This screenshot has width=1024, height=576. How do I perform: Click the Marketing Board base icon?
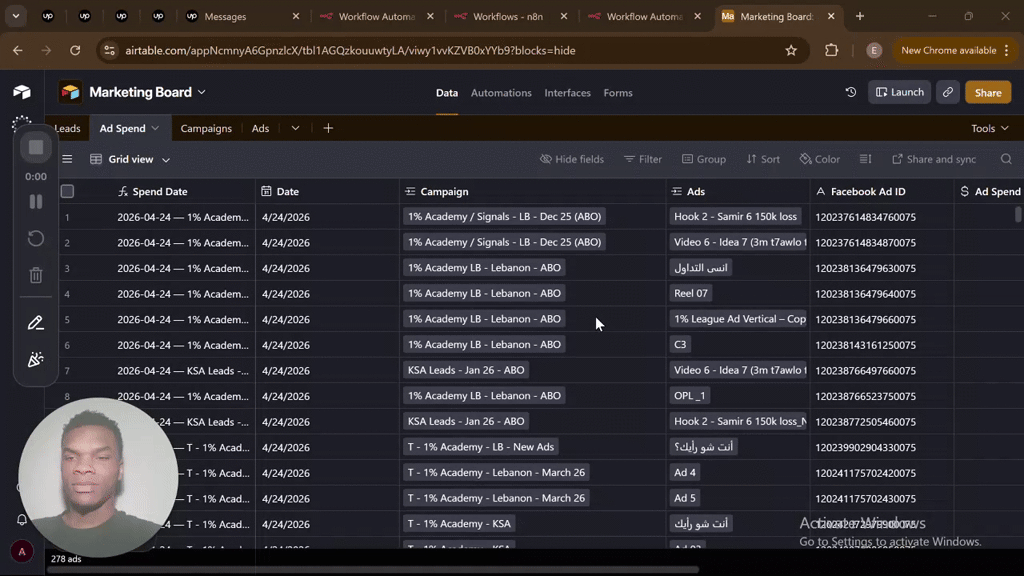click(x=71, y=92)
